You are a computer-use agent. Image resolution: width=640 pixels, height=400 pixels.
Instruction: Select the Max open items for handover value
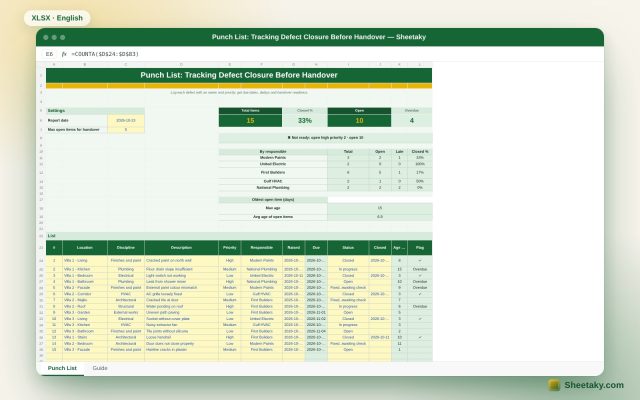coord(126,129)
